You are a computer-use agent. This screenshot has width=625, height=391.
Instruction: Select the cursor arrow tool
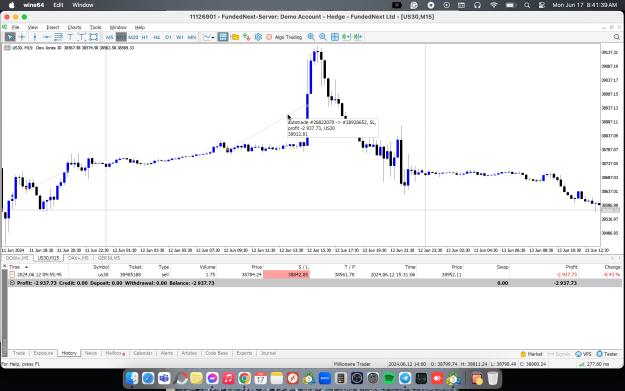click(10, 37)
